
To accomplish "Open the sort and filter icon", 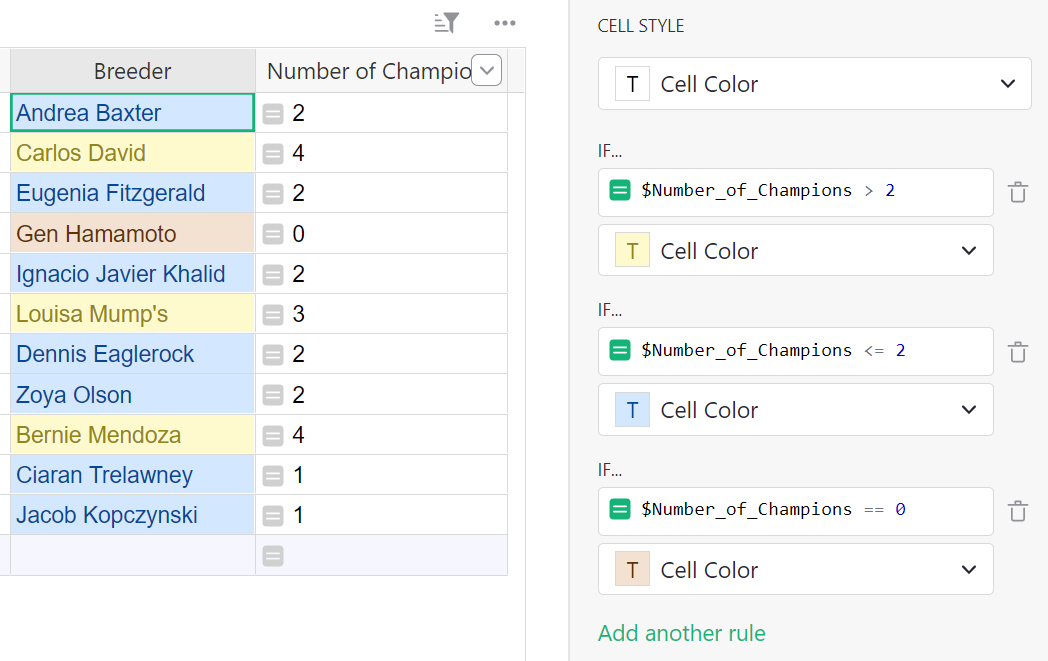I will [x=446, y=22].
